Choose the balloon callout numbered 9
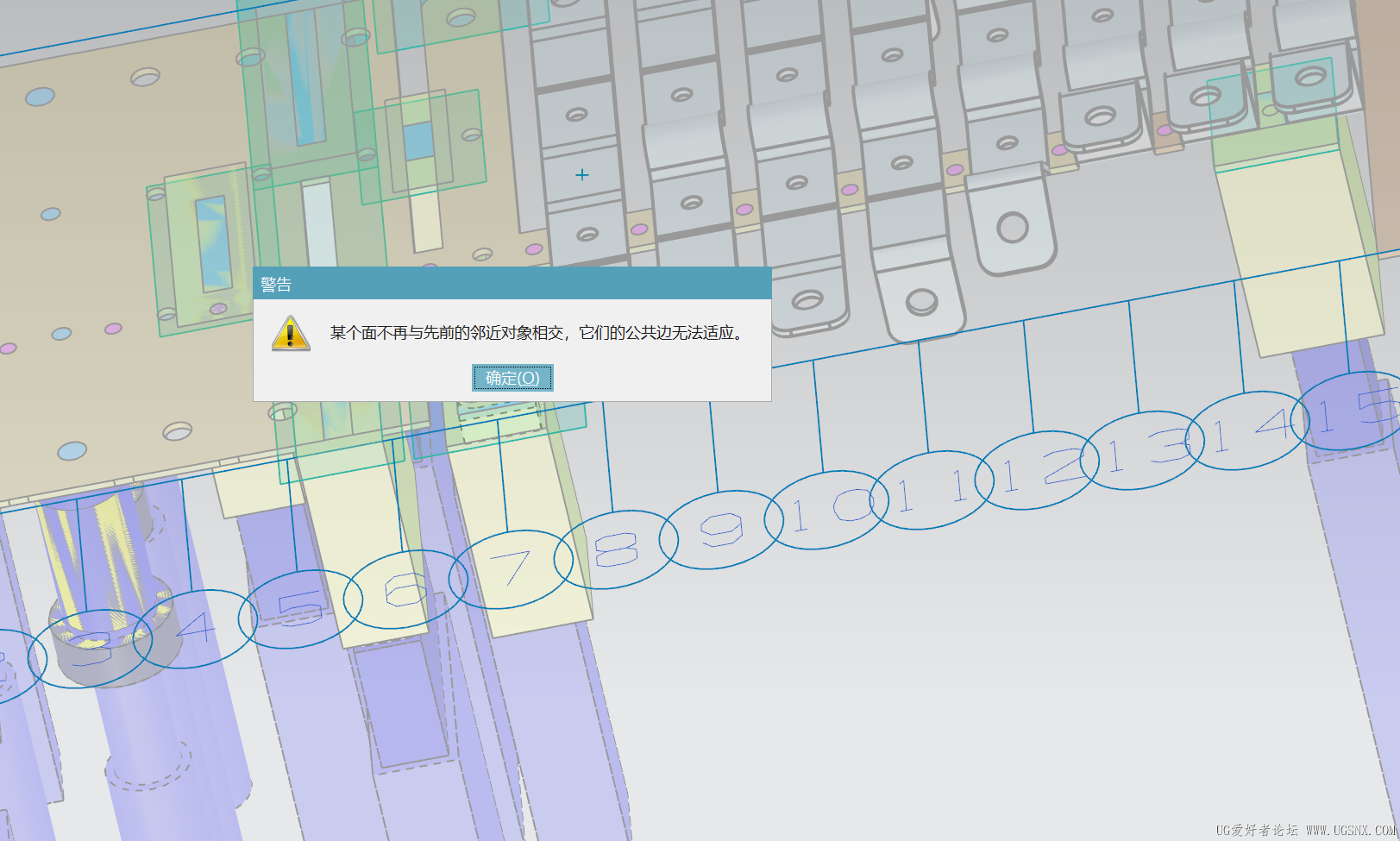This screenshot has width=1400, height=841. 721,530
